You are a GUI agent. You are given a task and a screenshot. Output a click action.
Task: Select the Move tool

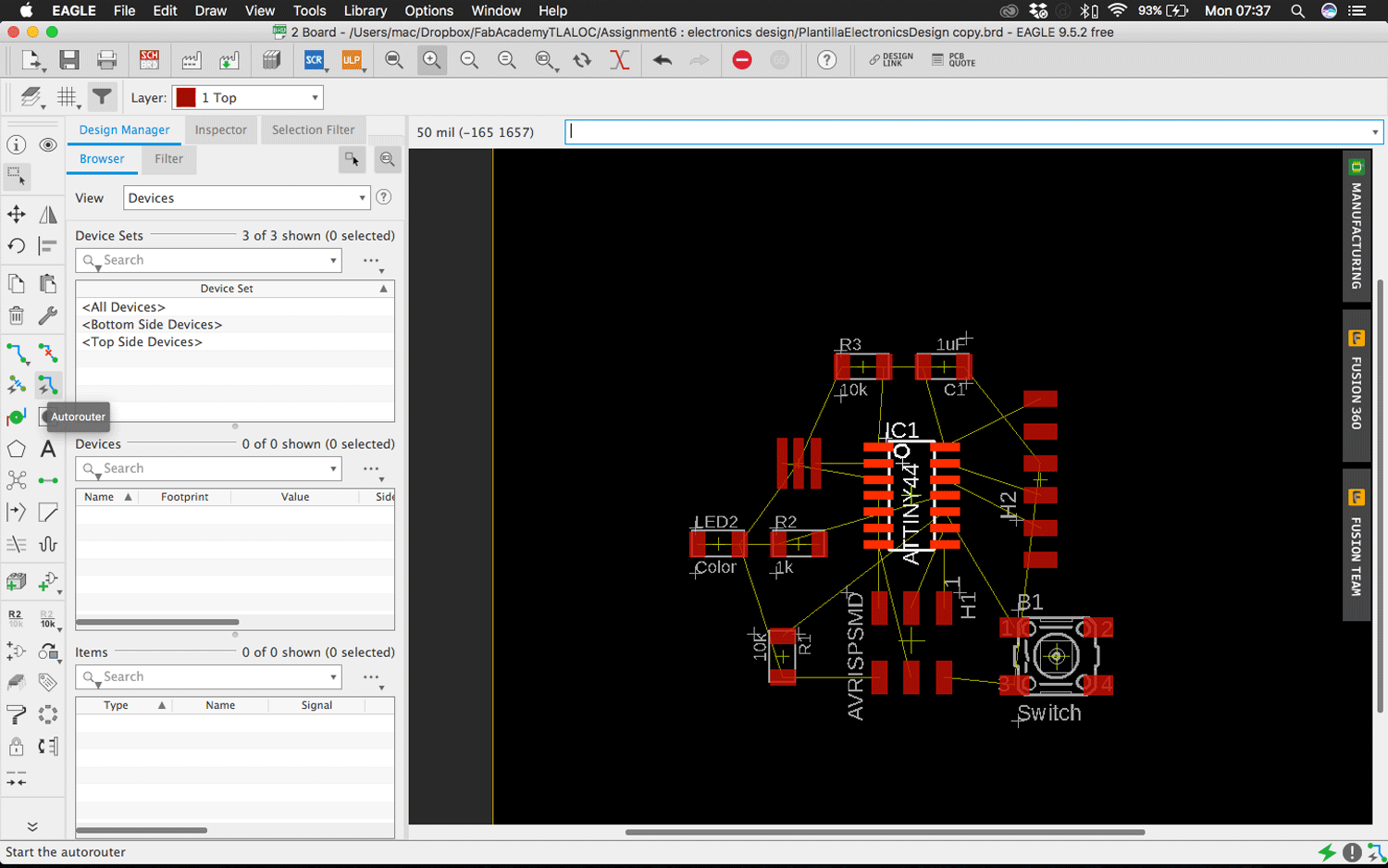coord(17,215)
